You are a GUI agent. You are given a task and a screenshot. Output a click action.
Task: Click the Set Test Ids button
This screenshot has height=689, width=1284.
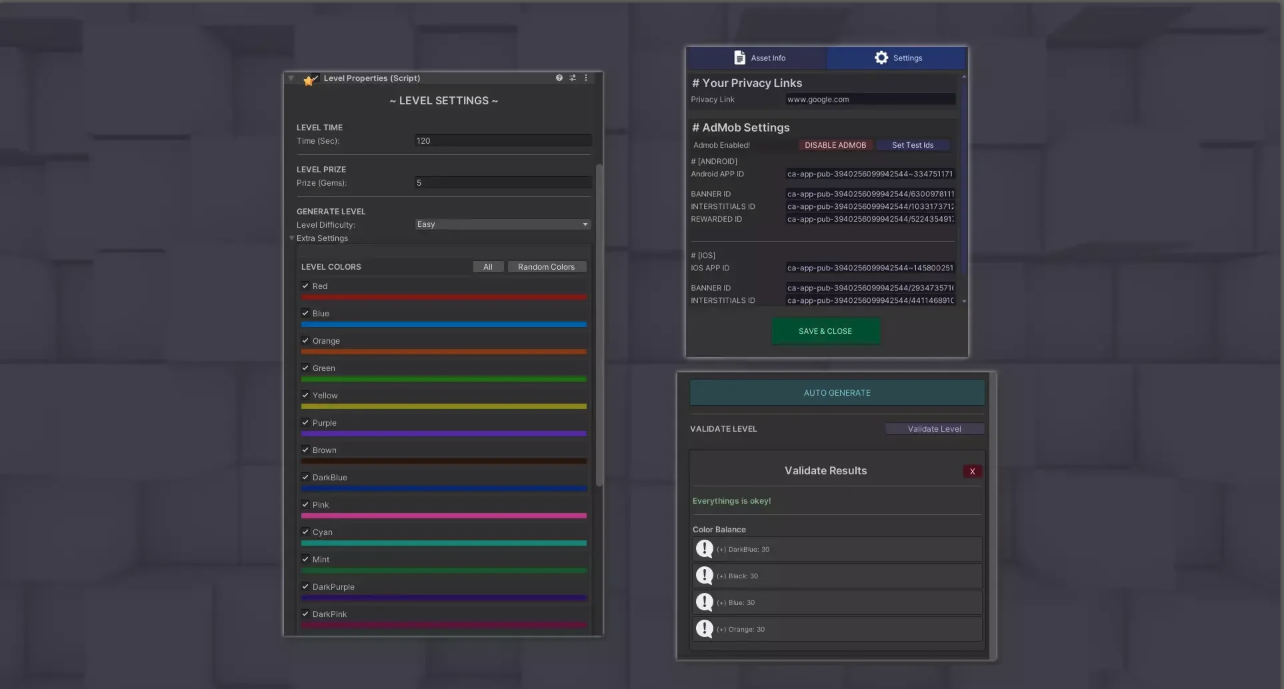click(913, 145)
